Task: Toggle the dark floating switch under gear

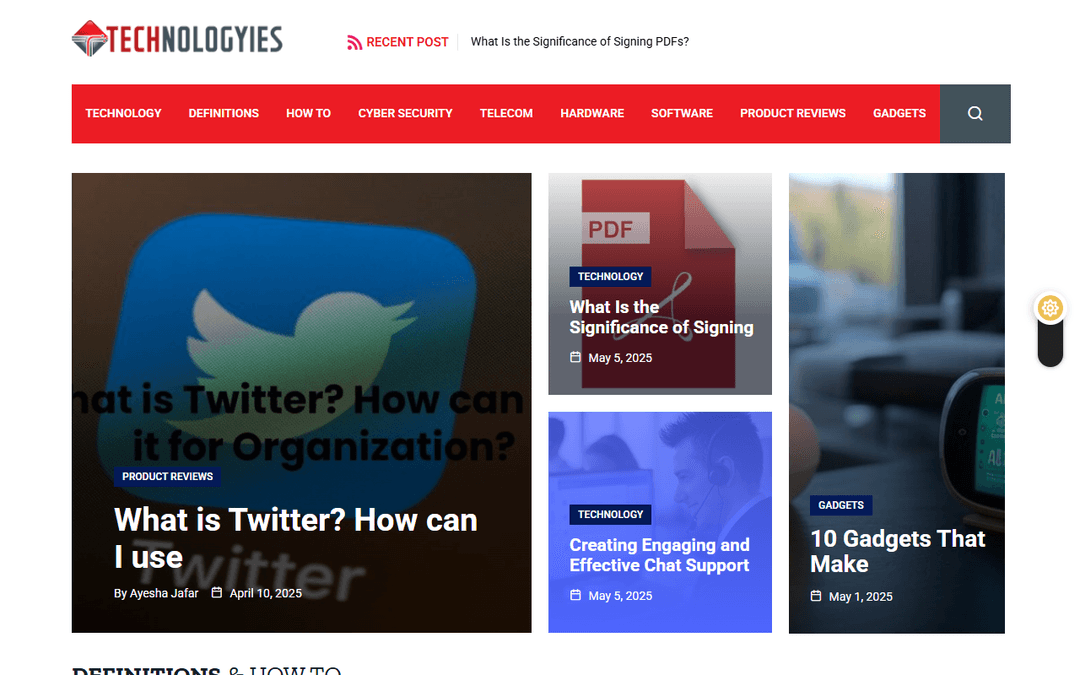Action: [x=1050, y=342]
